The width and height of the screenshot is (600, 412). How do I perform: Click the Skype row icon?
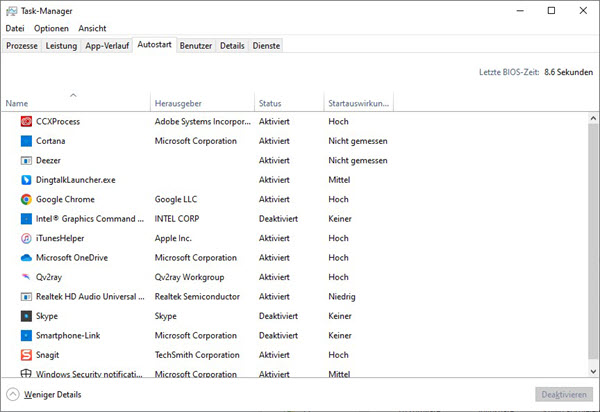click(x=26, y=316)
